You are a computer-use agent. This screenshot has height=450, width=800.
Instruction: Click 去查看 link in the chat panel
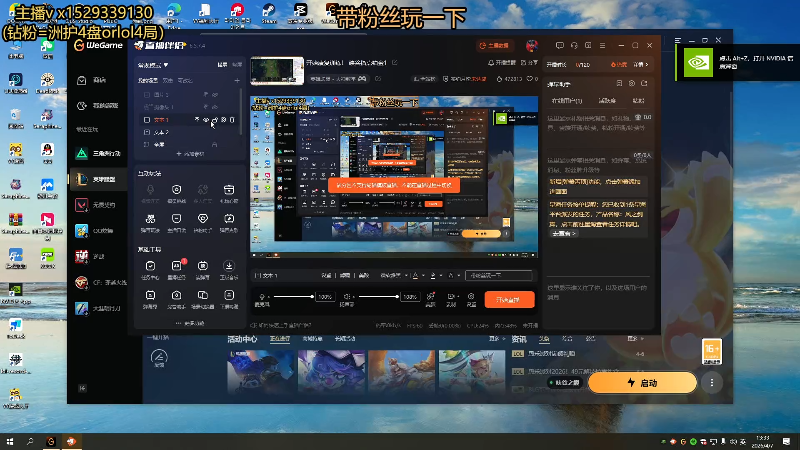(x=563, y=233)
